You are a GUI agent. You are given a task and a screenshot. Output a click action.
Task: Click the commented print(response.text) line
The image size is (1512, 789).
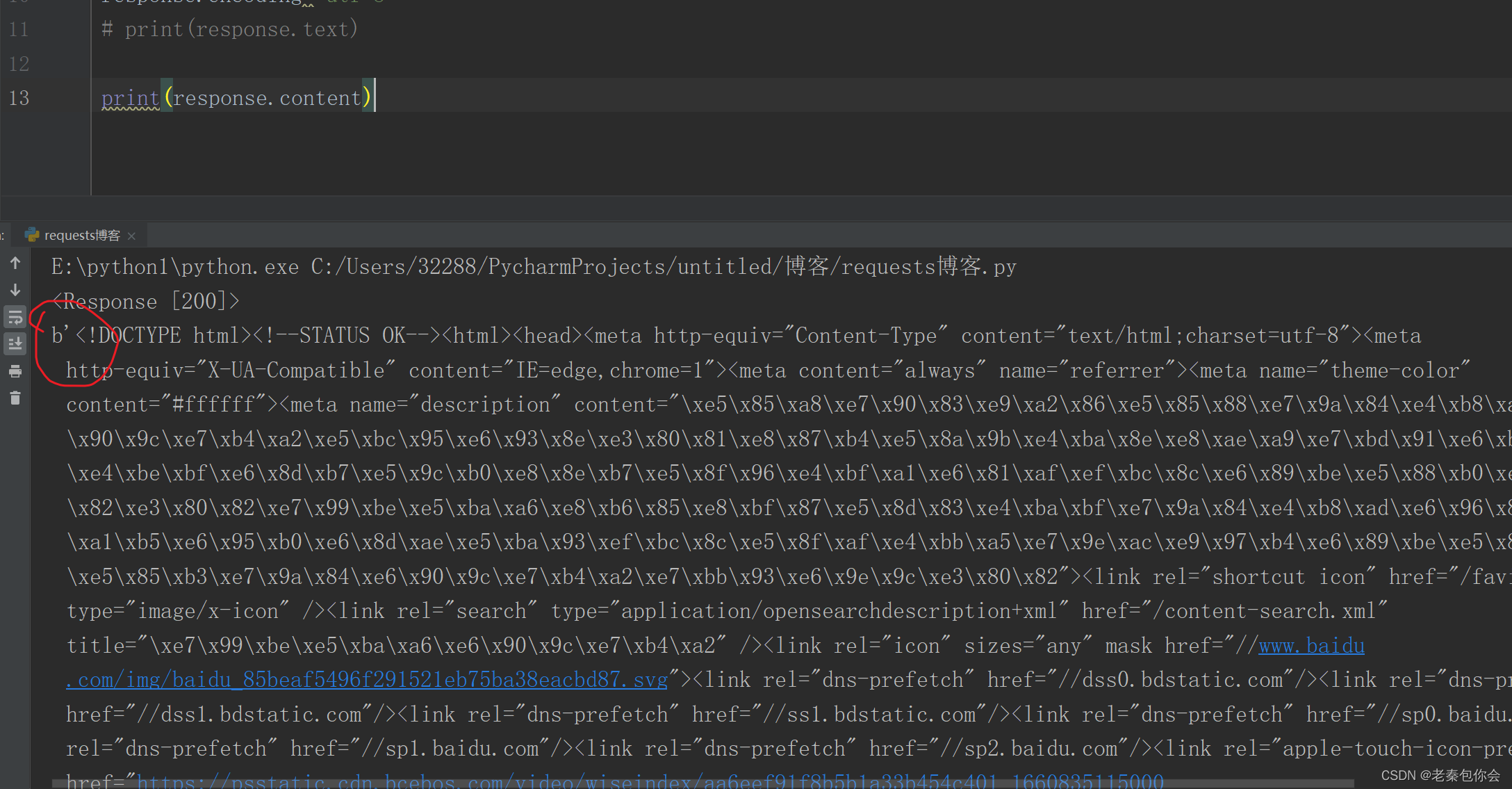[229, 29]
